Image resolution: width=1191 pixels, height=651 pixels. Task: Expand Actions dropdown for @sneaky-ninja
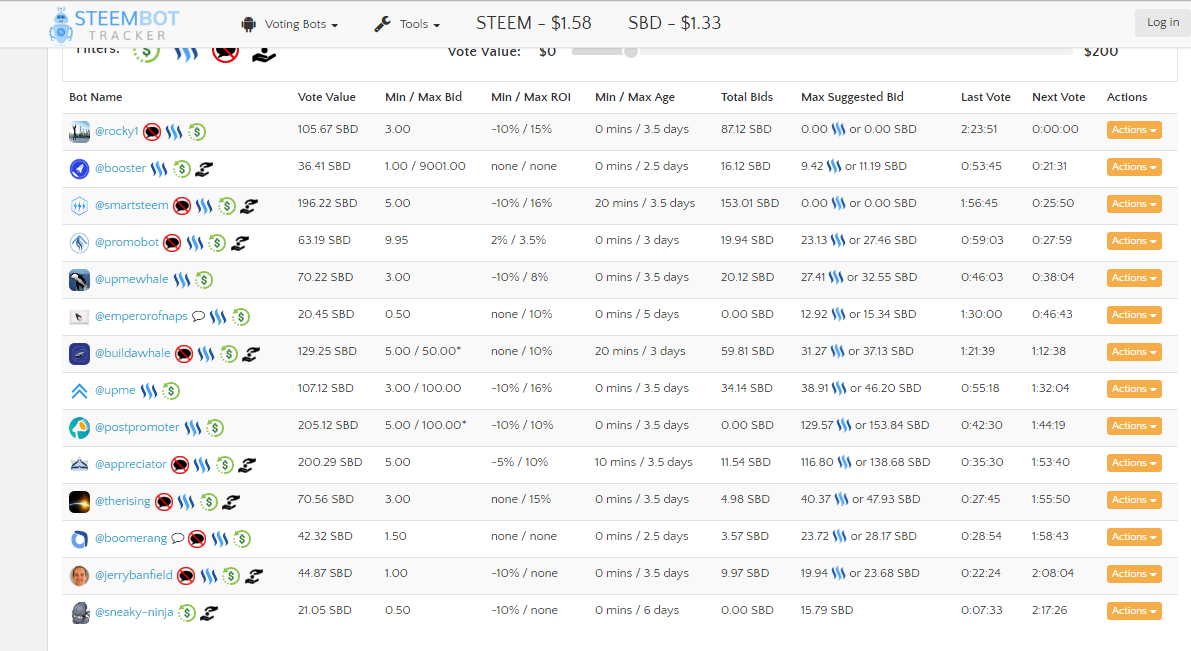[x=1134, y=611]
